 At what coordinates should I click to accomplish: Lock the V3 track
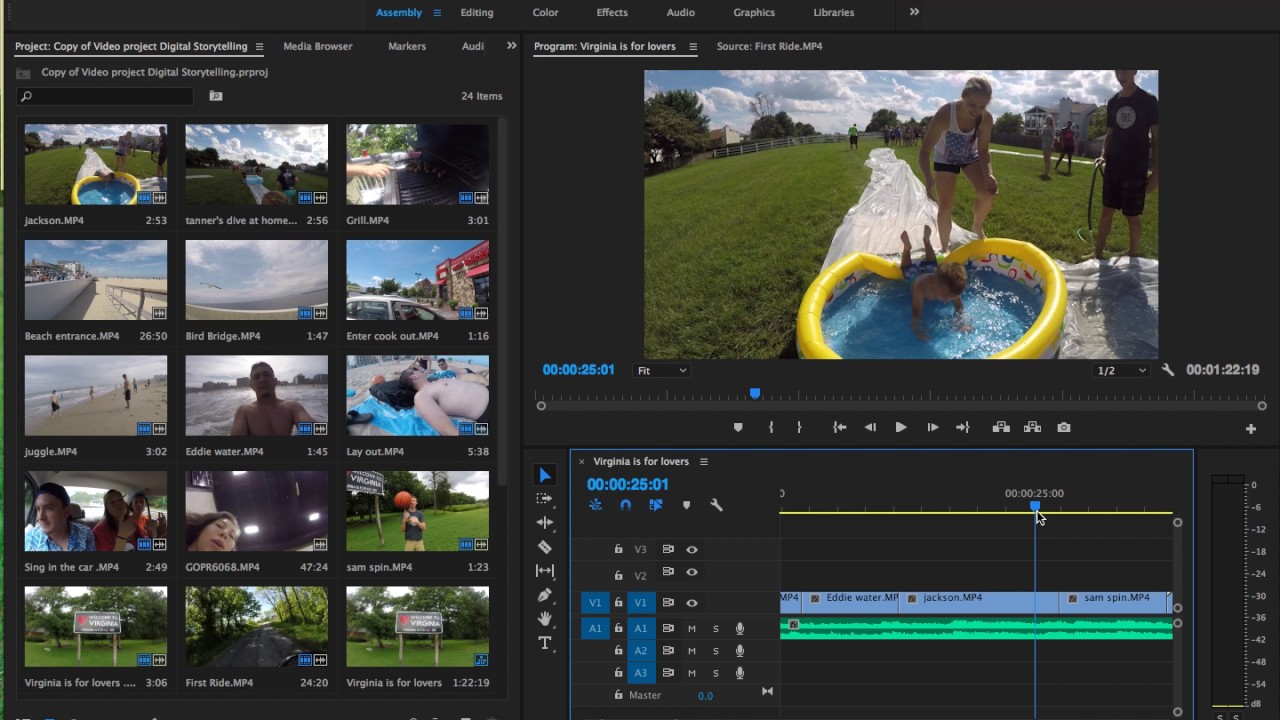(618, 549)
